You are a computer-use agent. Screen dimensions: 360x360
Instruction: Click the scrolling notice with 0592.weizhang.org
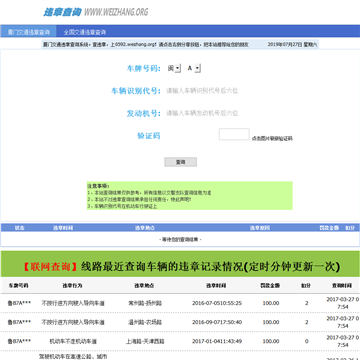click(x=146, y=44)
